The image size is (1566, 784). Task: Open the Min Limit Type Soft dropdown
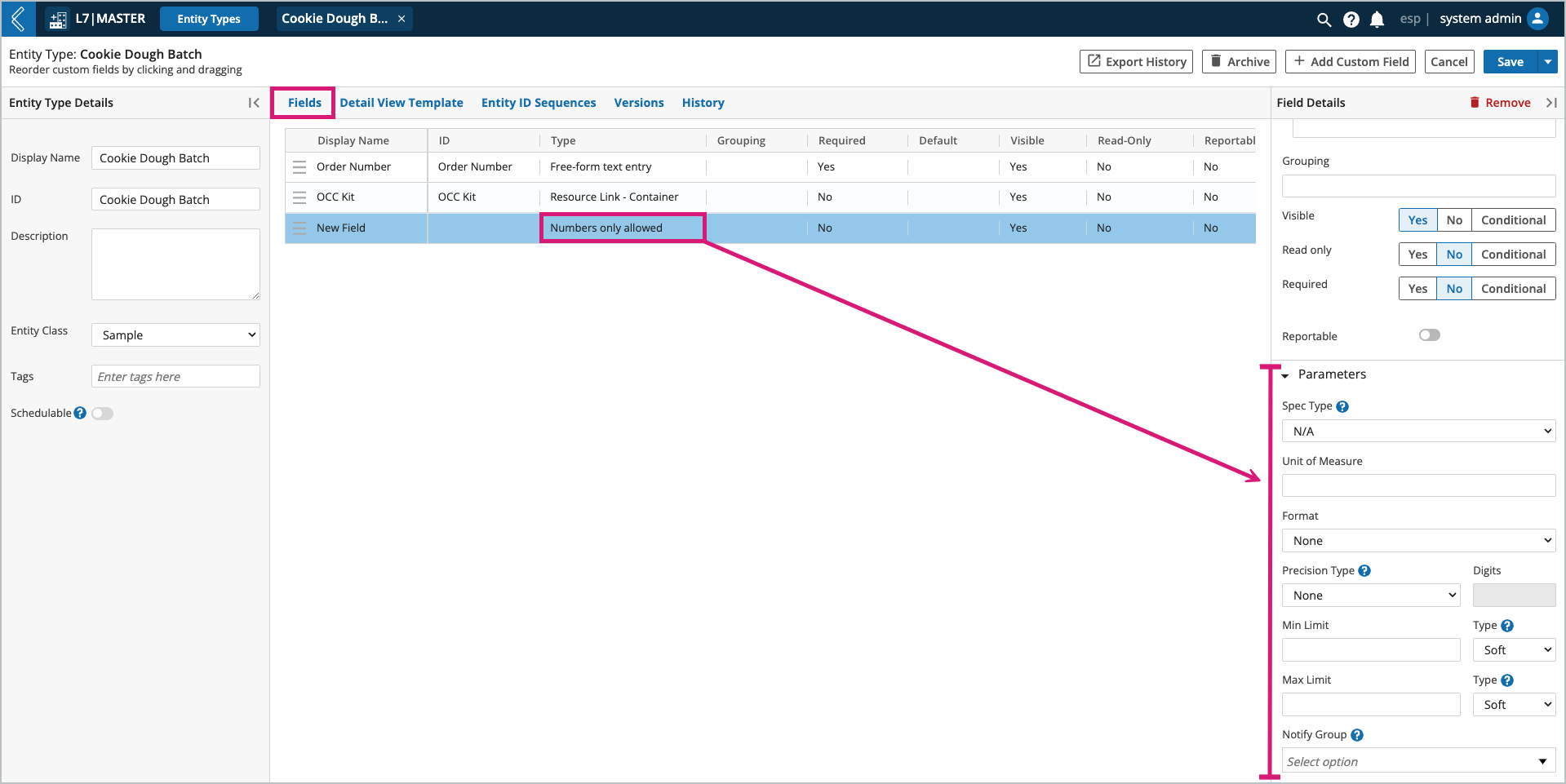click(1515, 650)
